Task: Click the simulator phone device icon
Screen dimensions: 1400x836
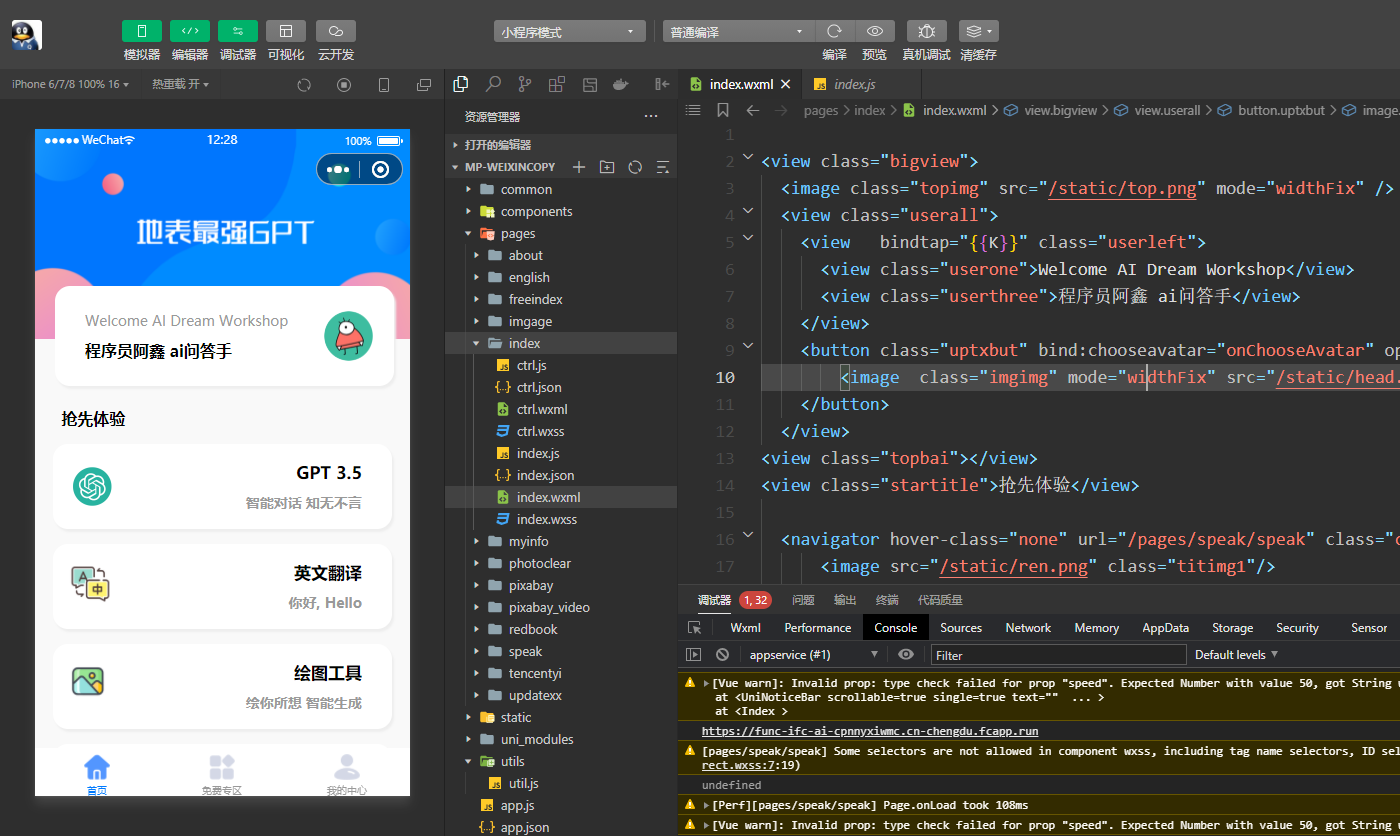Action: 384,85
